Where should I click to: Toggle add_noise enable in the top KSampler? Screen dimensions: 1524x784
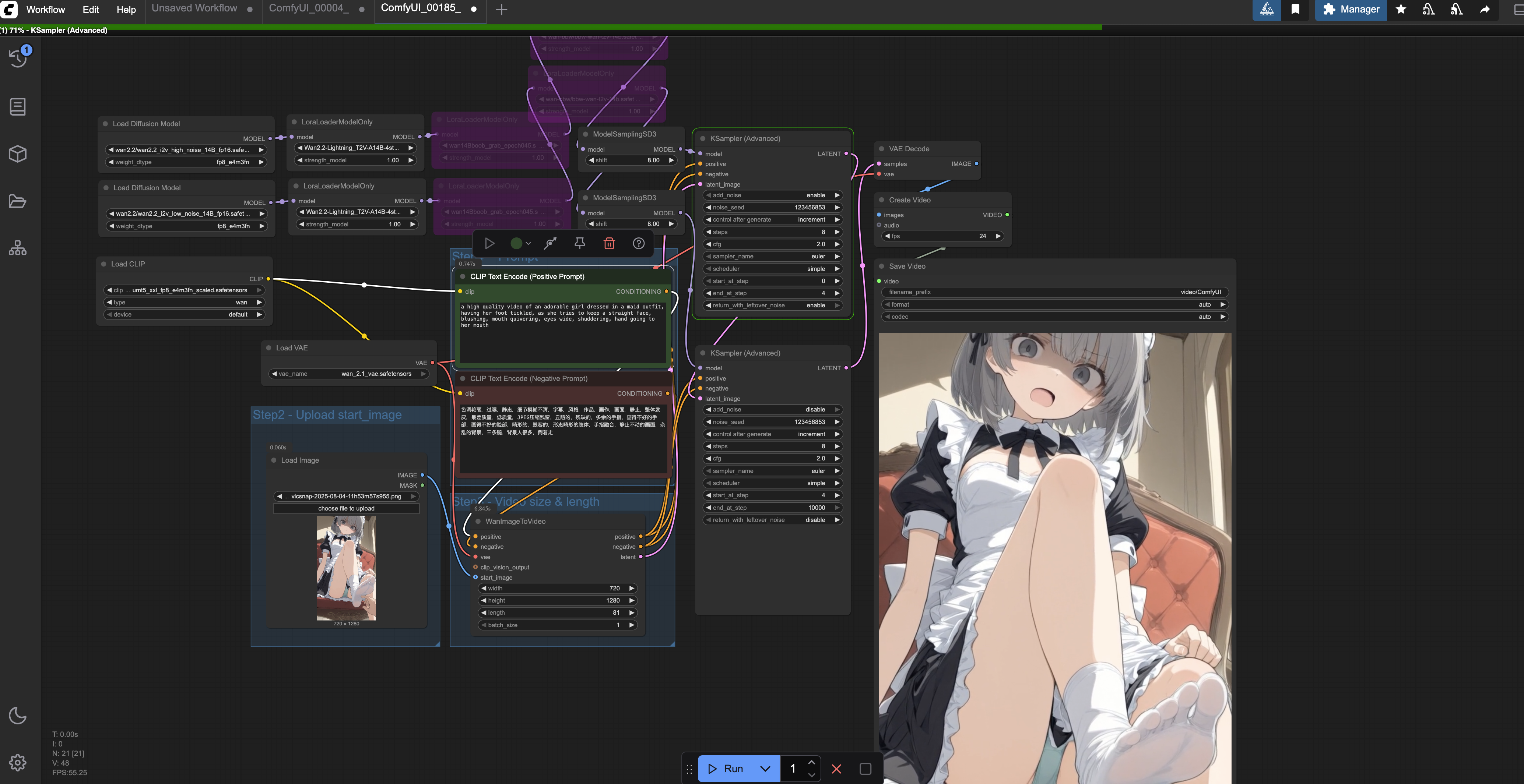(773, 195)
